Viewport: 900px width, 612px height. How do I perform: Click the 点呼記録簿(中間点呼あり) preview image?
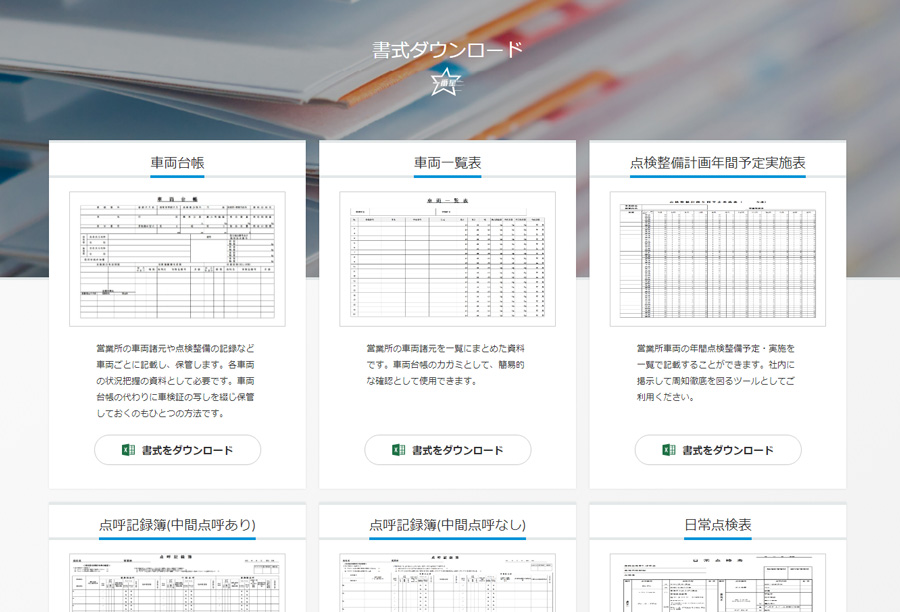tap(178, 585)
